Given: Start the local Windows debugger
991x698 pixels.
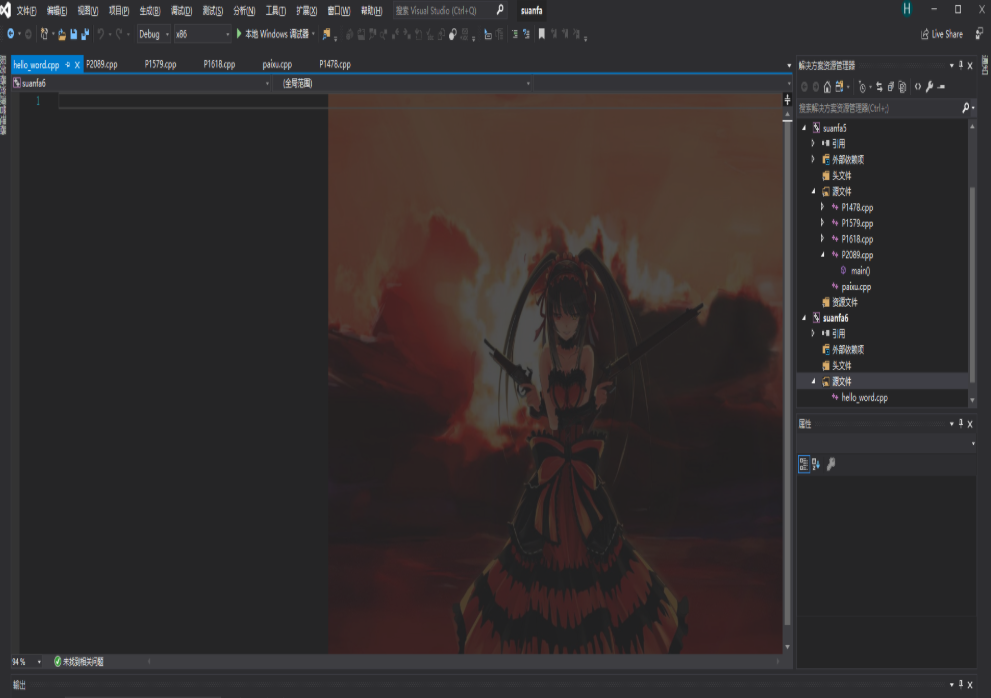Looking at the screenshot, I should (x=274, y=34).
